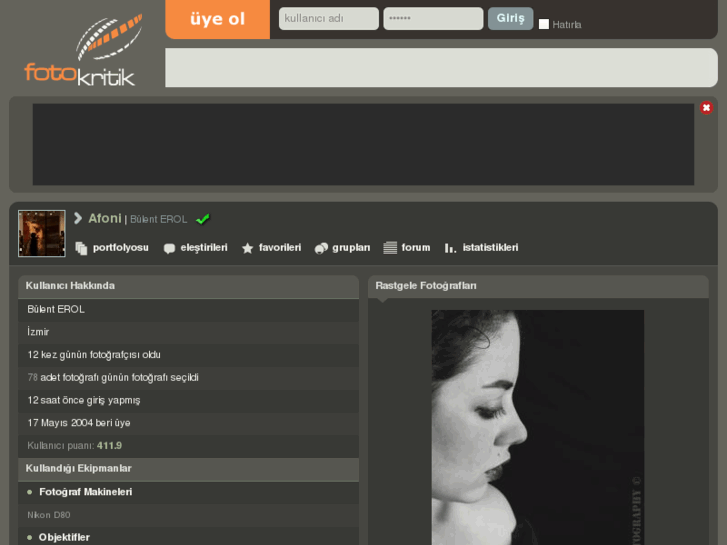Open the forum tab
The image size is (727, 545).
click(x=416, y=248)
